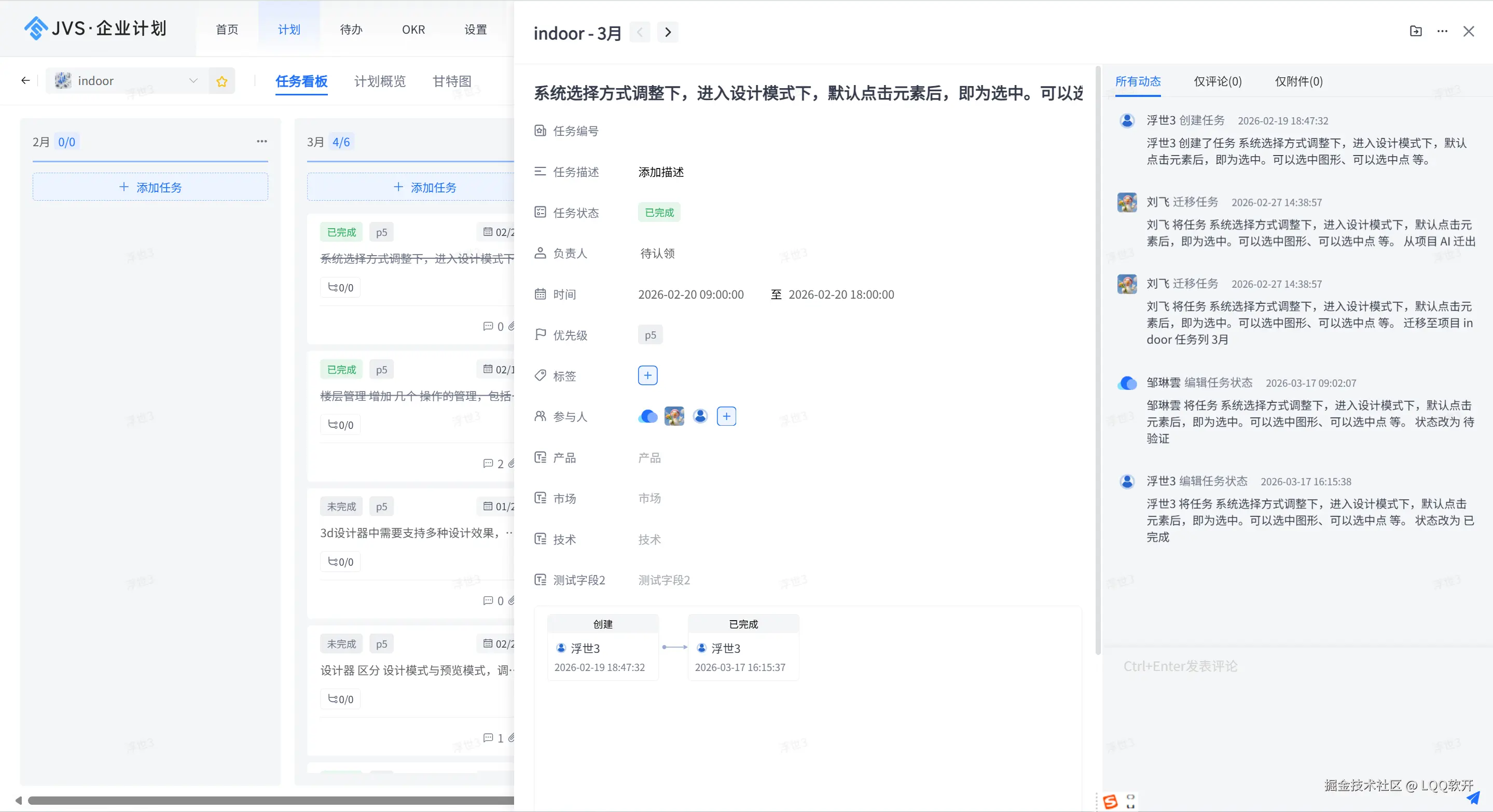
Task: Switch to the 仅评论(0) tab
Action: pyautogui.click(x=1217, y=81)
